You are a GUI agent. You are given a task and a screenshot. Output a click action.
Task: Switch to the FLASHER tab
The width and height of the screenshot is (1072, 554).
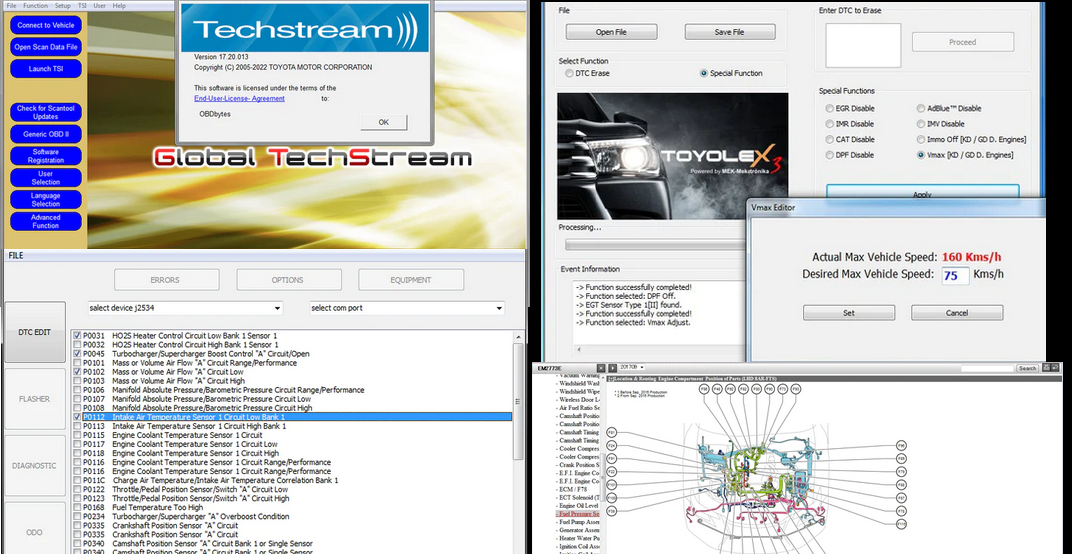click(x=34, y=399)
